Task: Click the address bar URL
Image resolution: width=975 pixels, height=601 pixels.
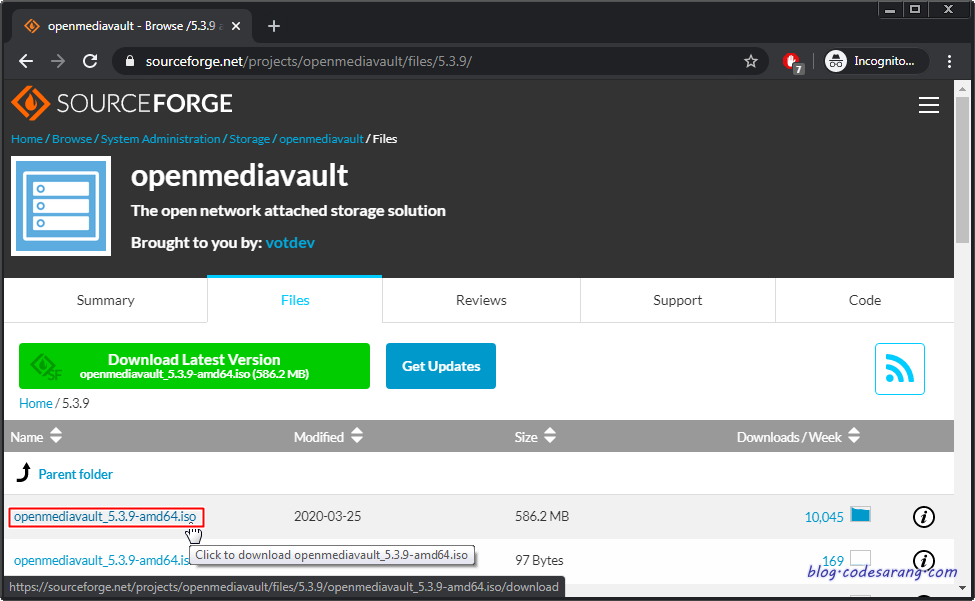Action: (308, 61)
